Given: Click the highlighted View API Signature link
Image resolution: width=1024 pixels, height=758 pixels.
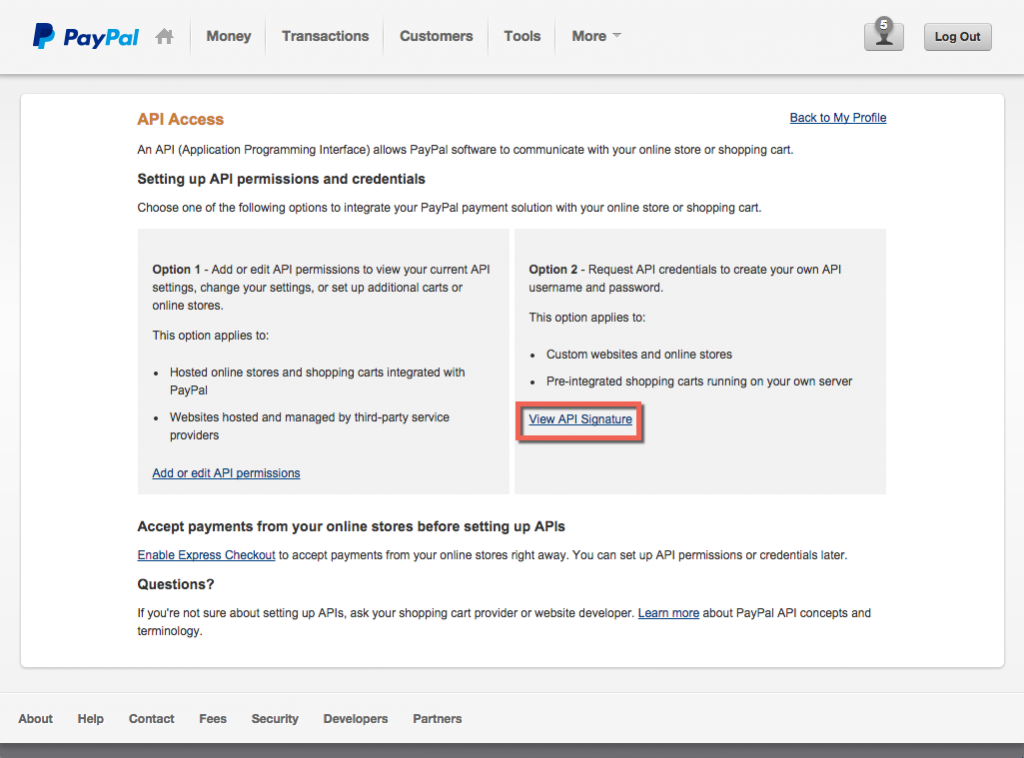Looking at the screenshot, I should [580, 421].
